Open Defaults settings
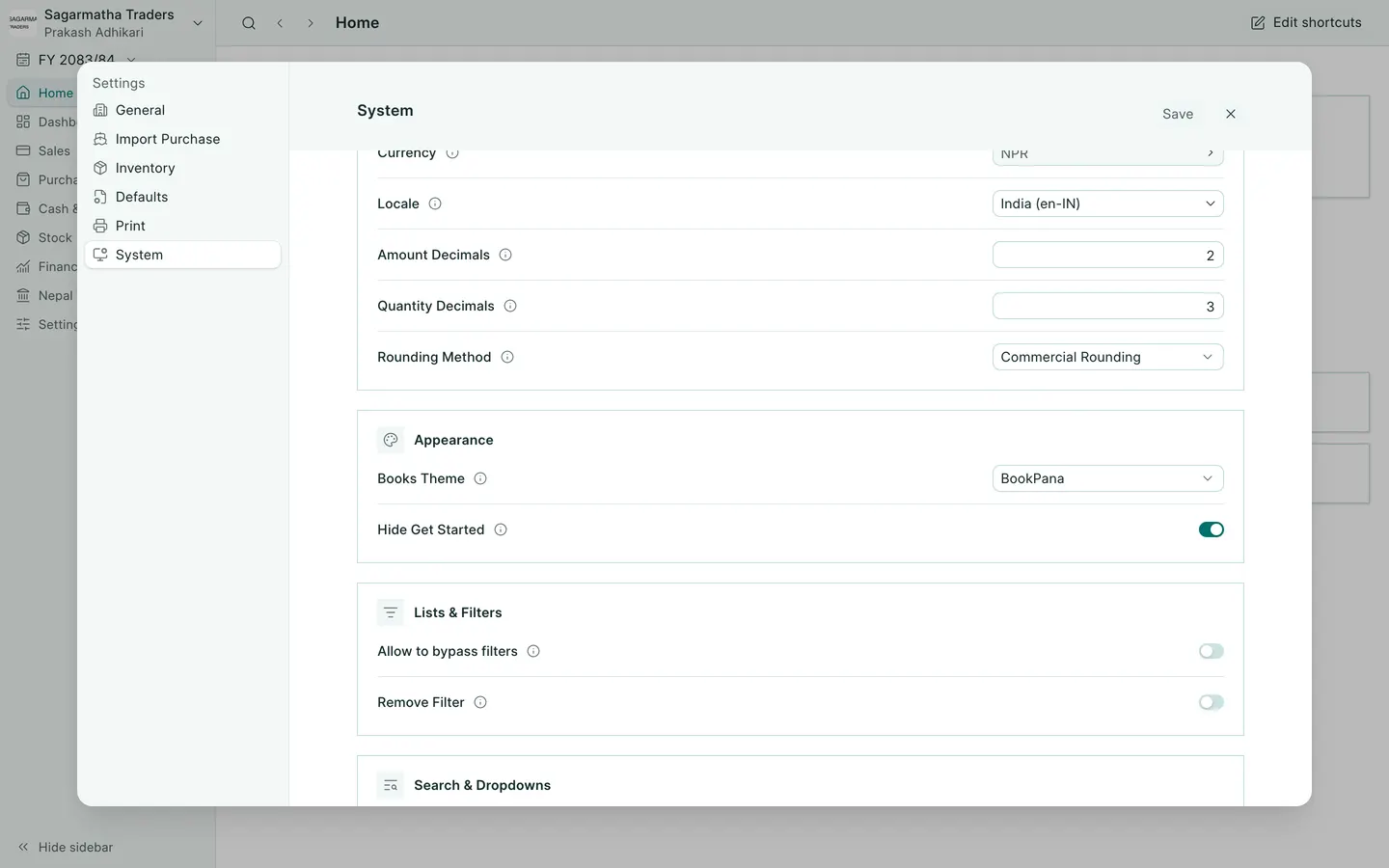The width and height of the screenshot is (1389, 868). point(183,197)
